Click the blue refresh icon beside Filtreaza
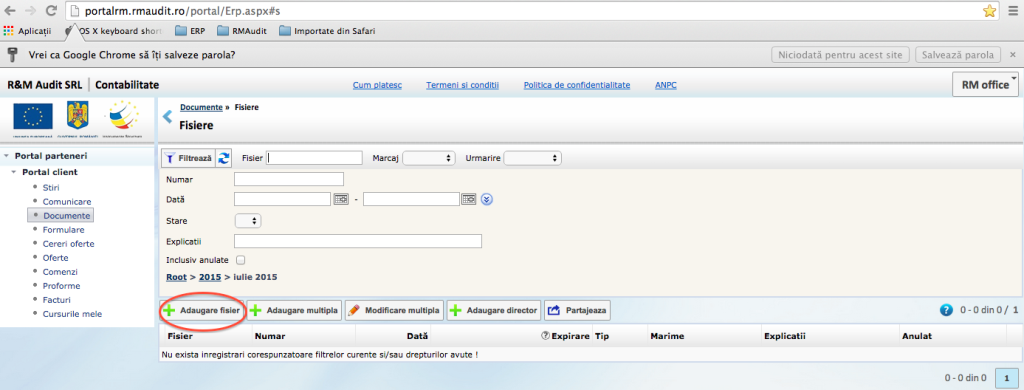Screen dimensions: 1024x390 (224, 158)
